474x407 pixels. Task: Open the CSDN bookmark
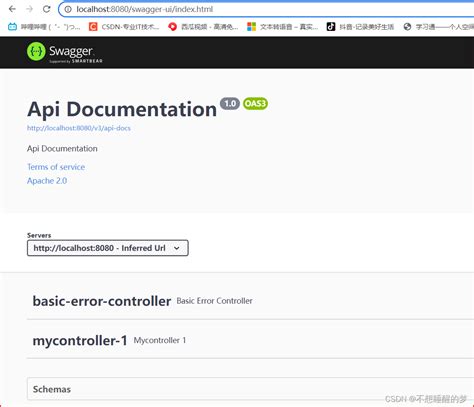(x=124, y=27)
